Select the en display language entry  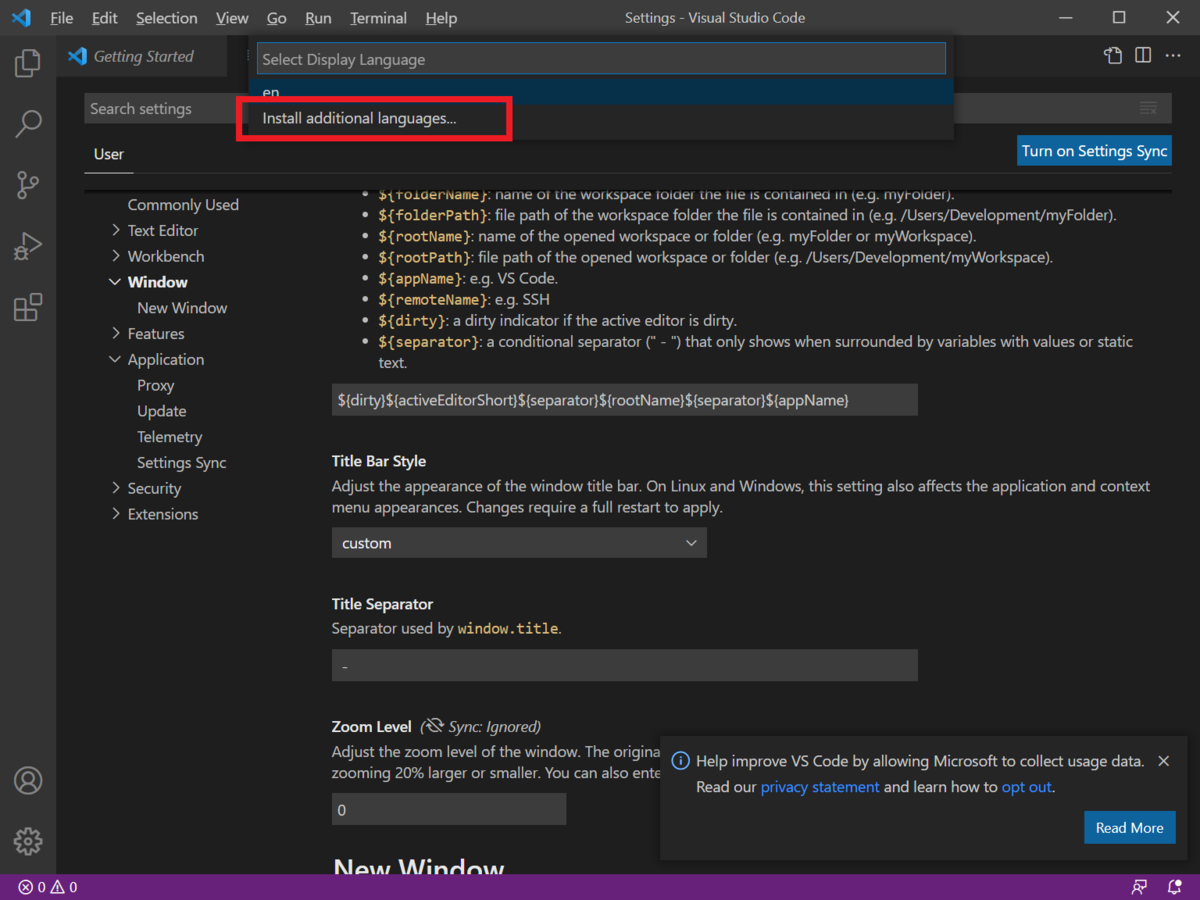(x=601, y=92)
